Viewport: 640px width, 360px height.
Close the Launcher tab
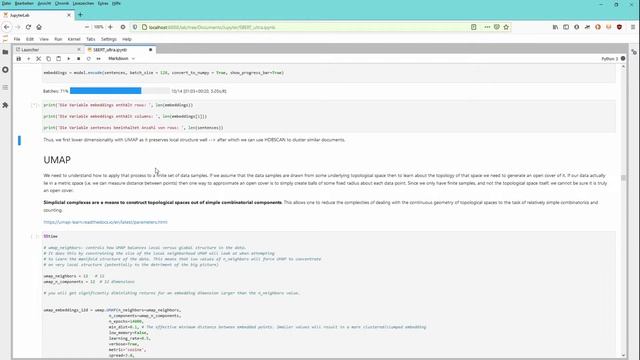[x=79, y=50]
